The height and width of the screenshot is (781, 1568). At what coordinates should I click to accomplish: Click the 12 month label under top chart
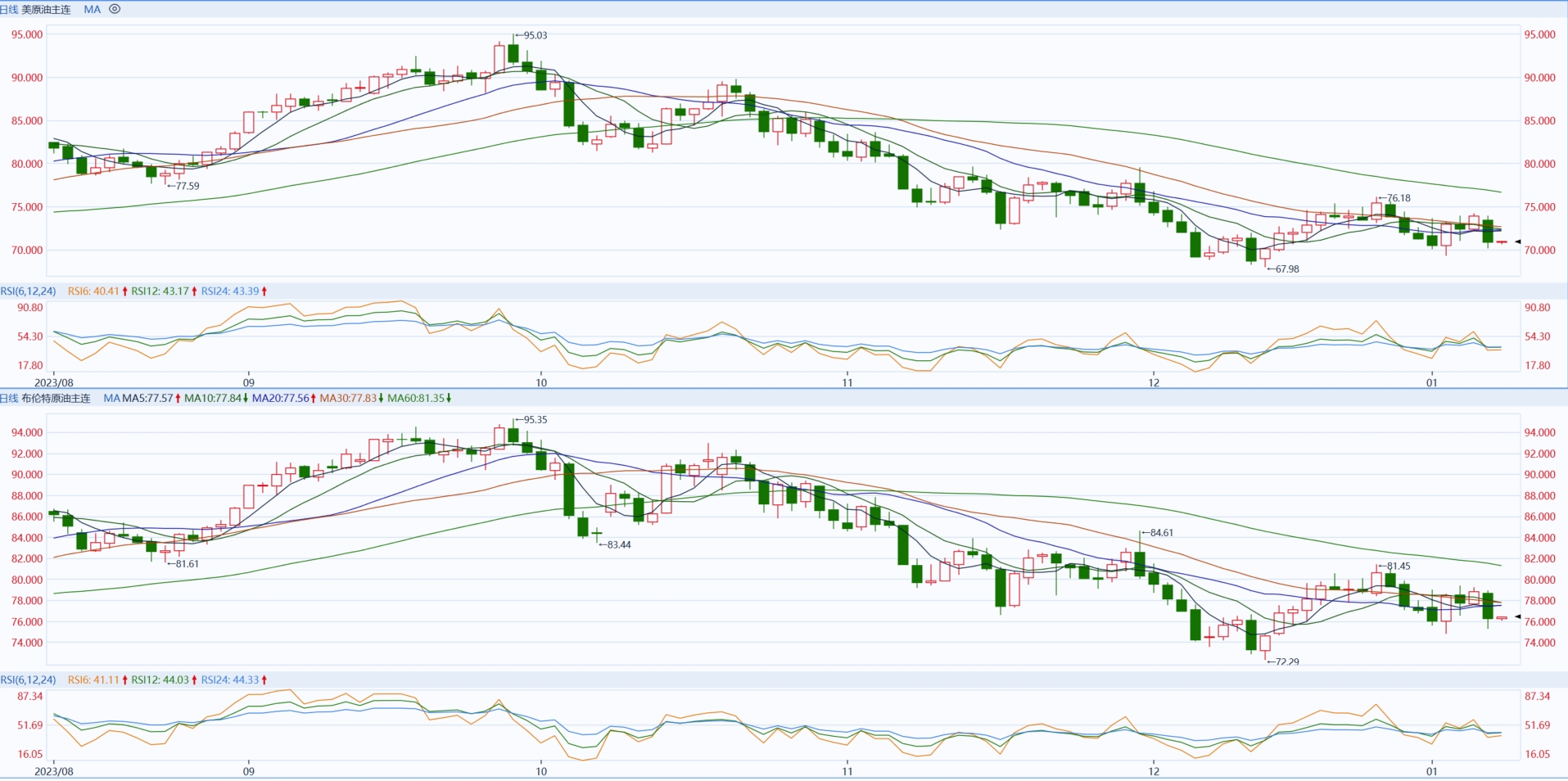tap(1154, 382)
